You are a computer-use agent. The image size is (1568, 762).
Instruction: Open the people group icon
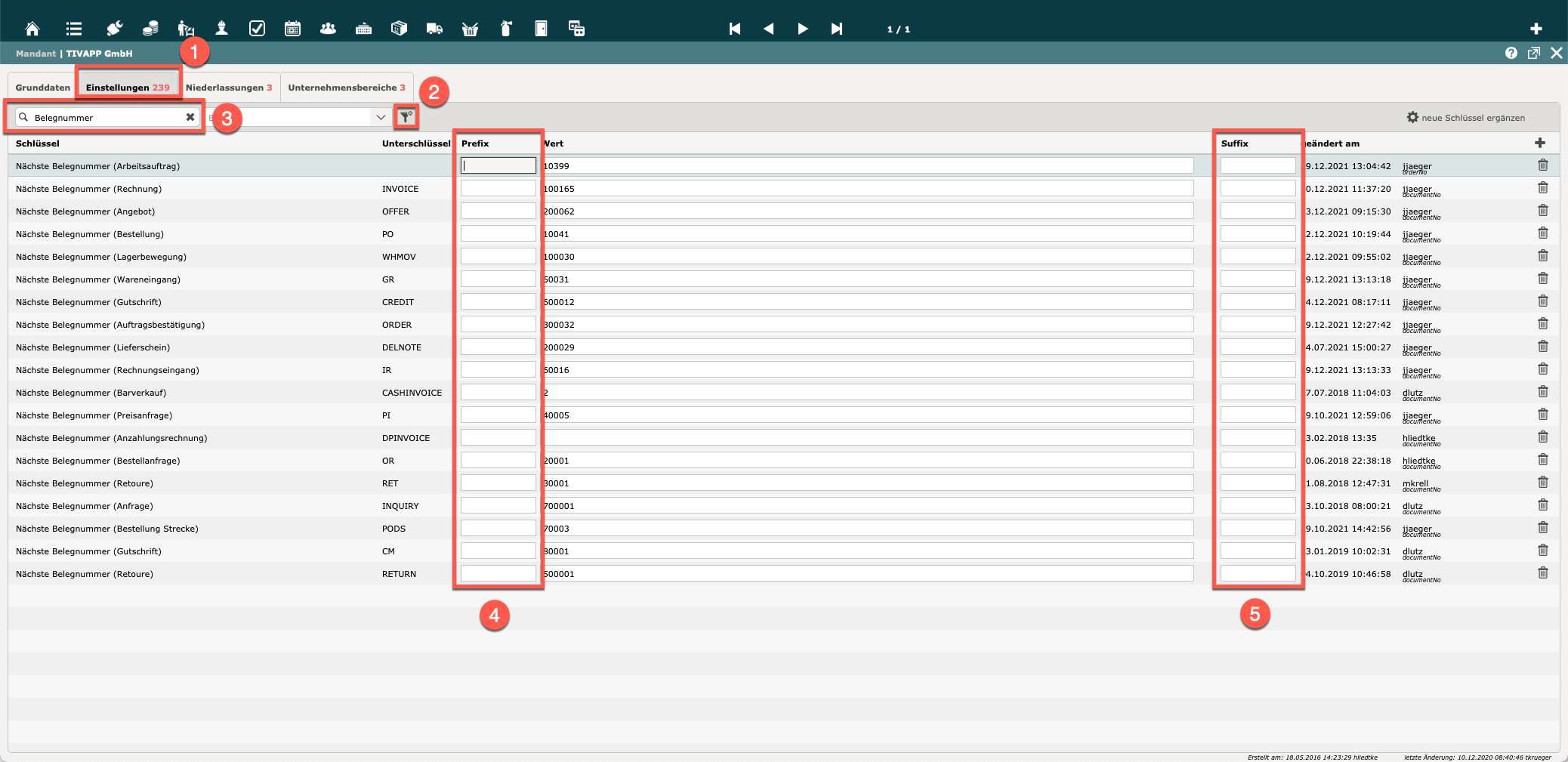coord(328,29)
